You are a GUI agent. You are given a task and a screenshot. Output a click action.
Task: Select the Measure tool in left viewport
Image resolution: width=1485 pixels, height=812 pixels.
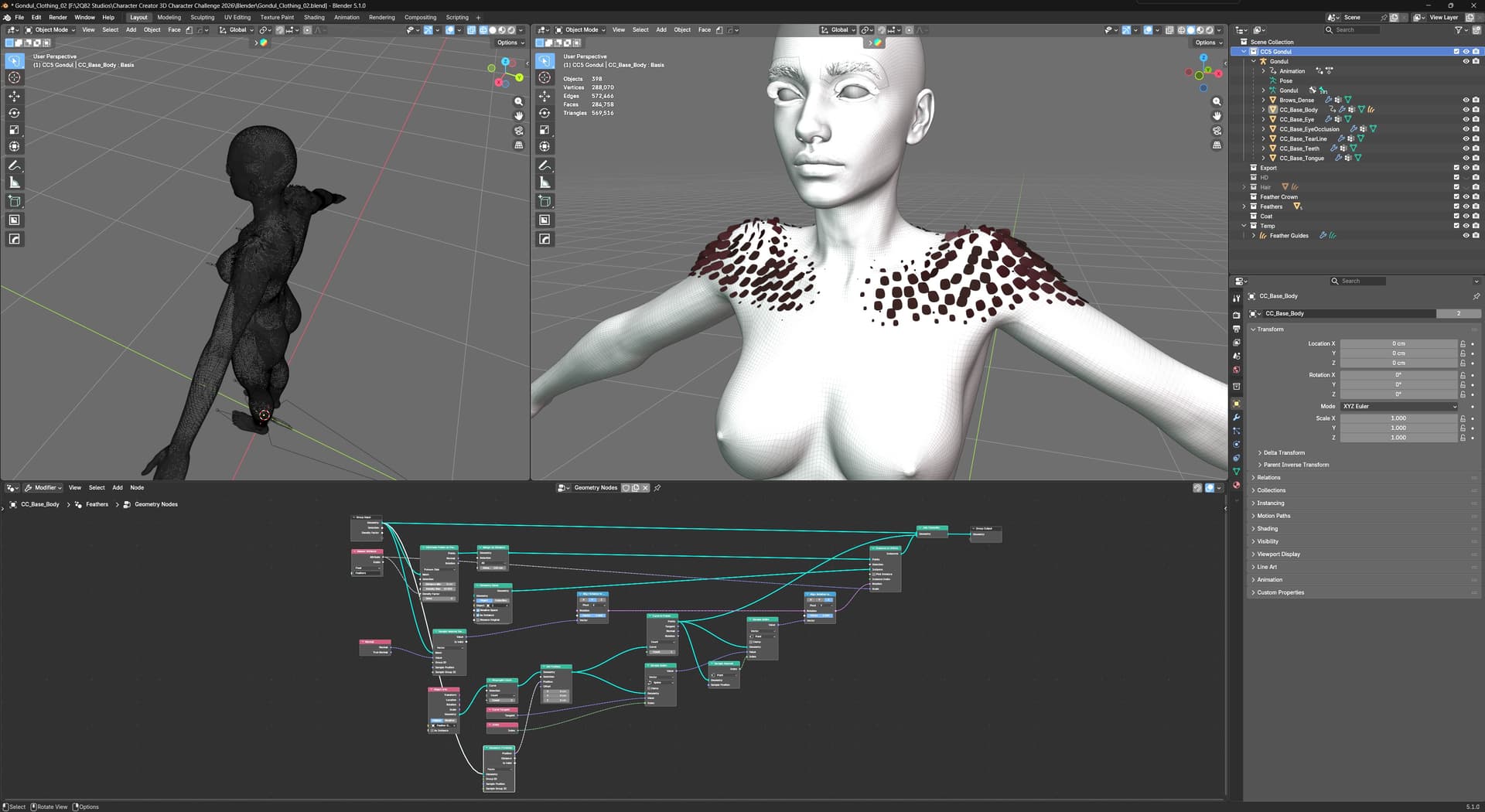[14, 183]
